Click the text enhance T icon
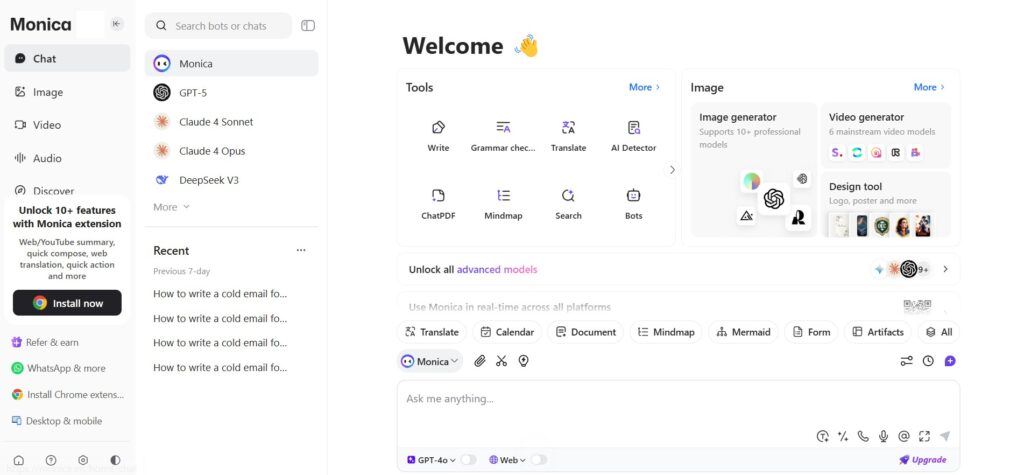Screen dimensions: 1024x475 point(823,436)
